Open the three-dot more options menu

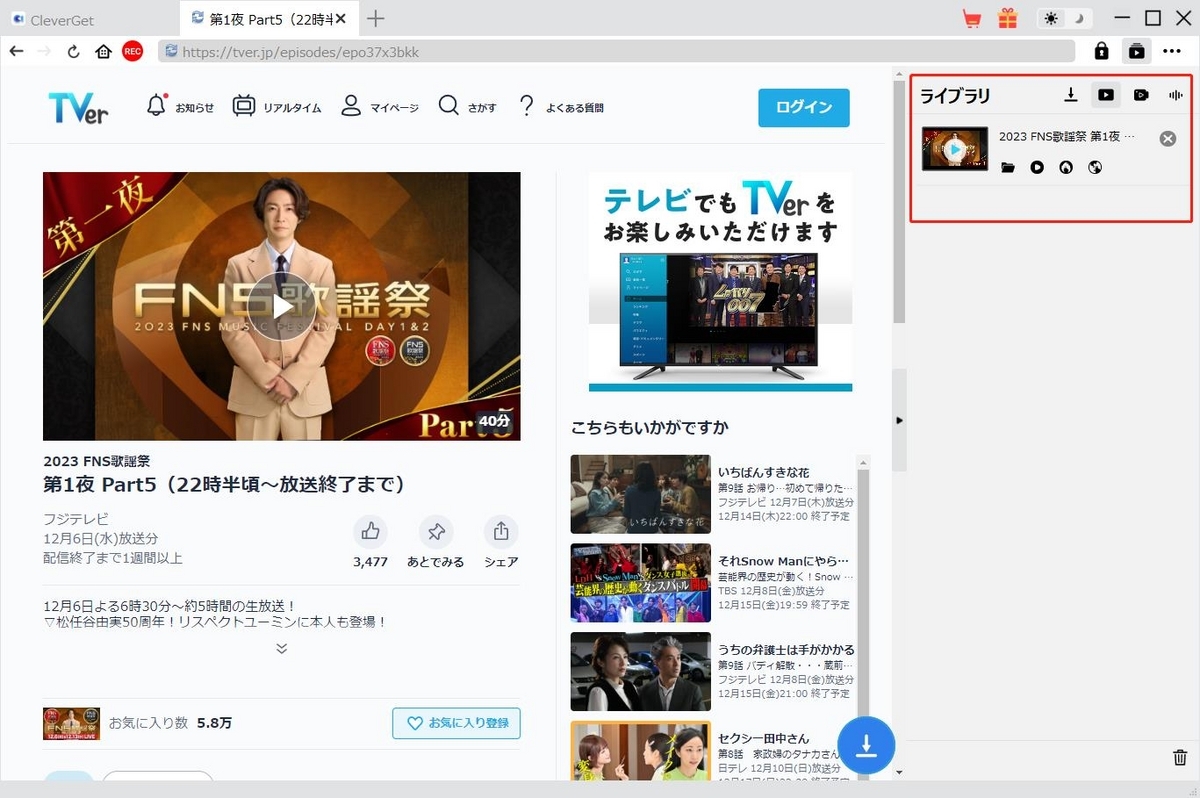[x=1171, y=51]
